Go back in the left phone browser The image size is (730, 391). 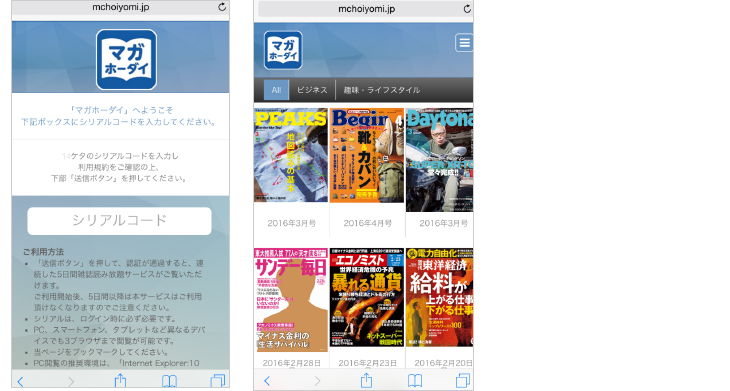click(20, 381)
